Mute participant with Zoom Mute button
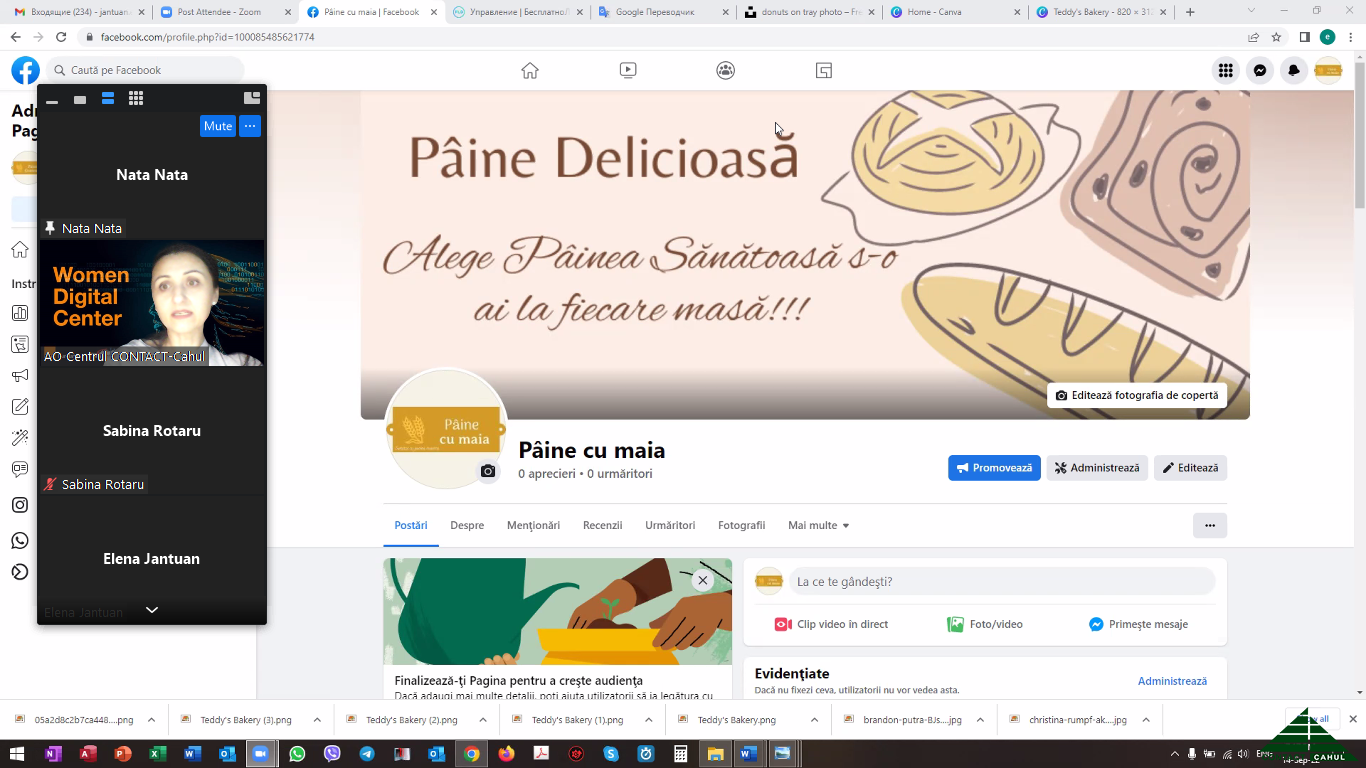 pos(217,126)
